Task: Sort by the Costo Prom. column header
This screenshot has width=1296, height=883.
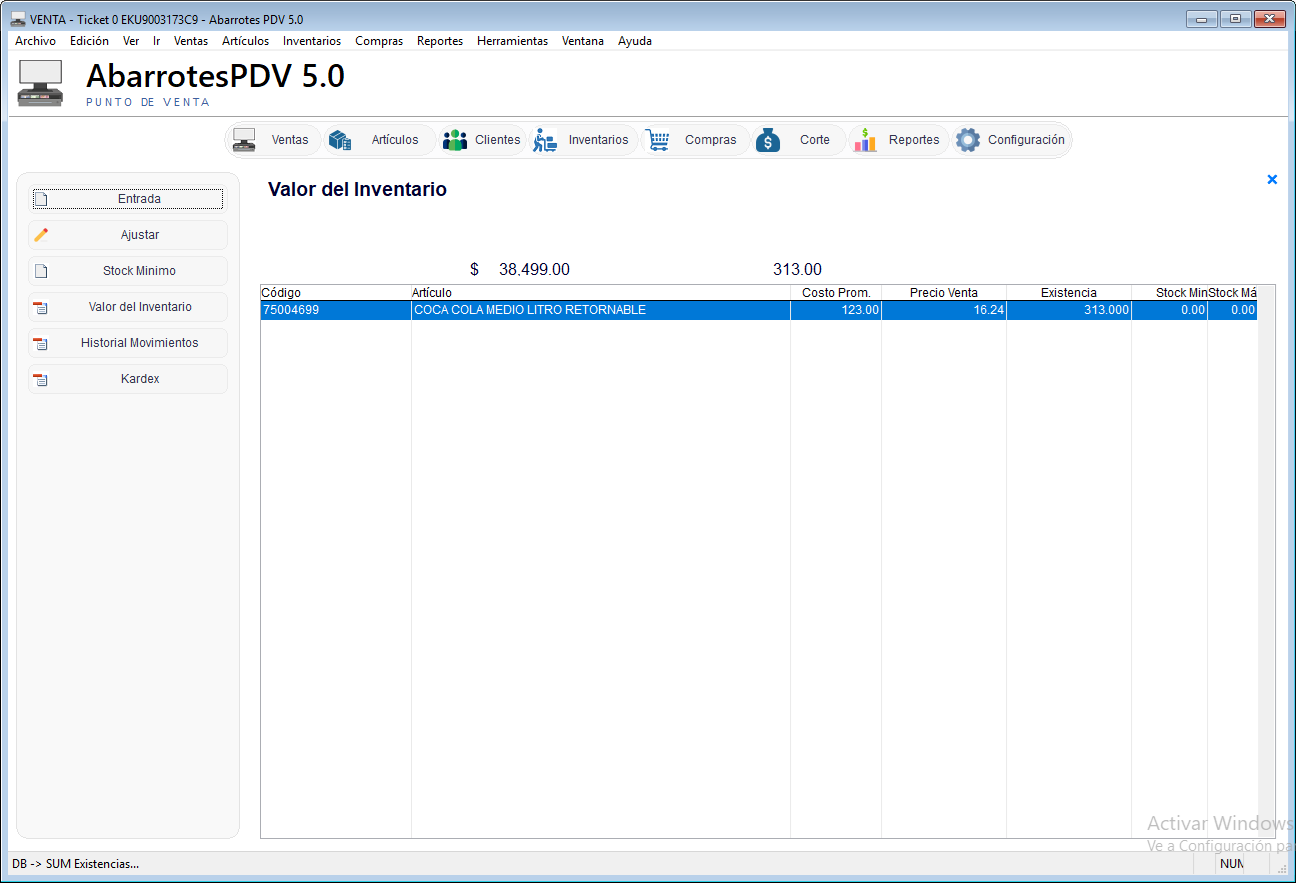Action: coord(836,293)
